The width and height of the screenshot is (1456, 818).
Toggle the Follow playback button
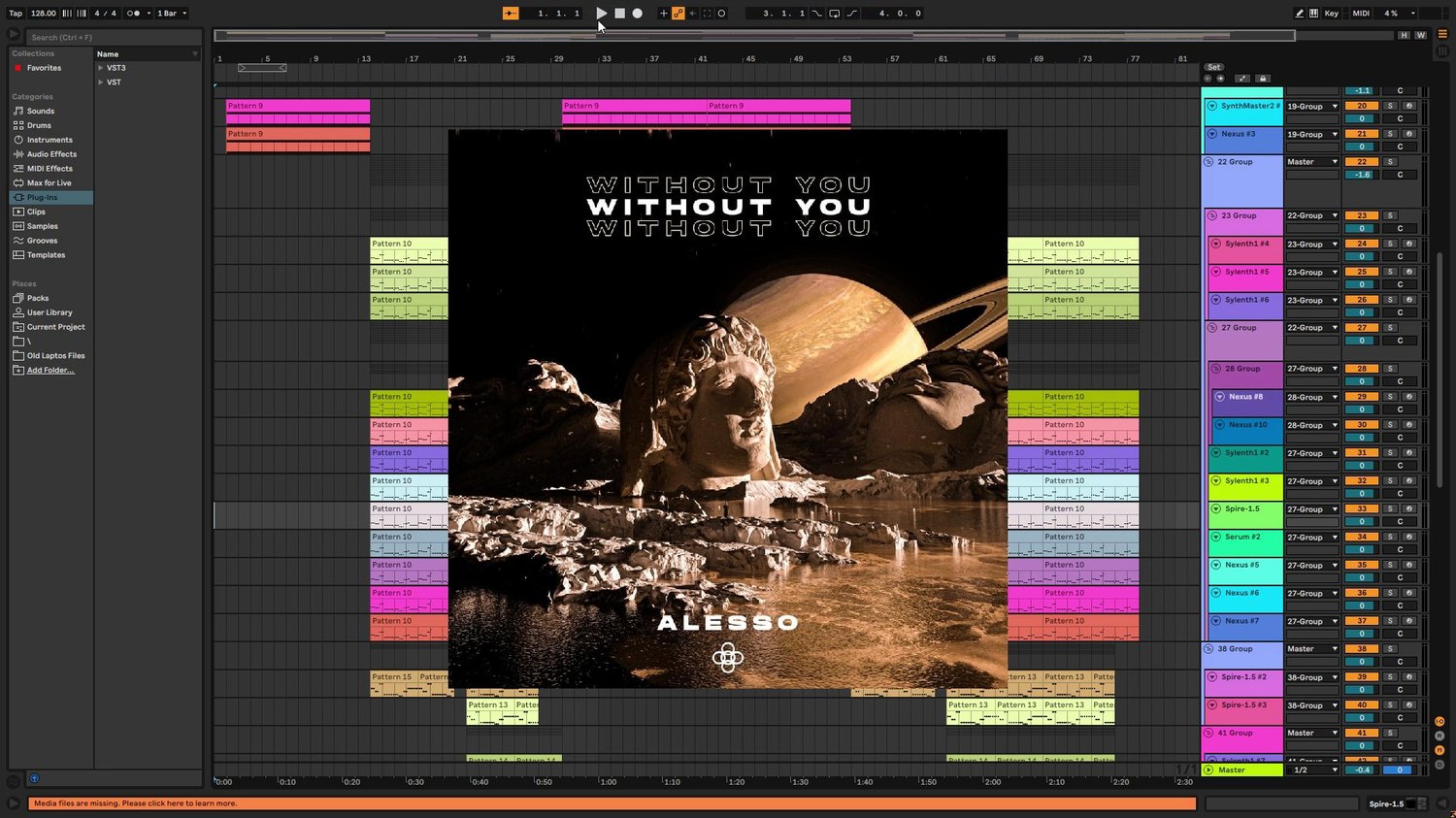[511, 14]
